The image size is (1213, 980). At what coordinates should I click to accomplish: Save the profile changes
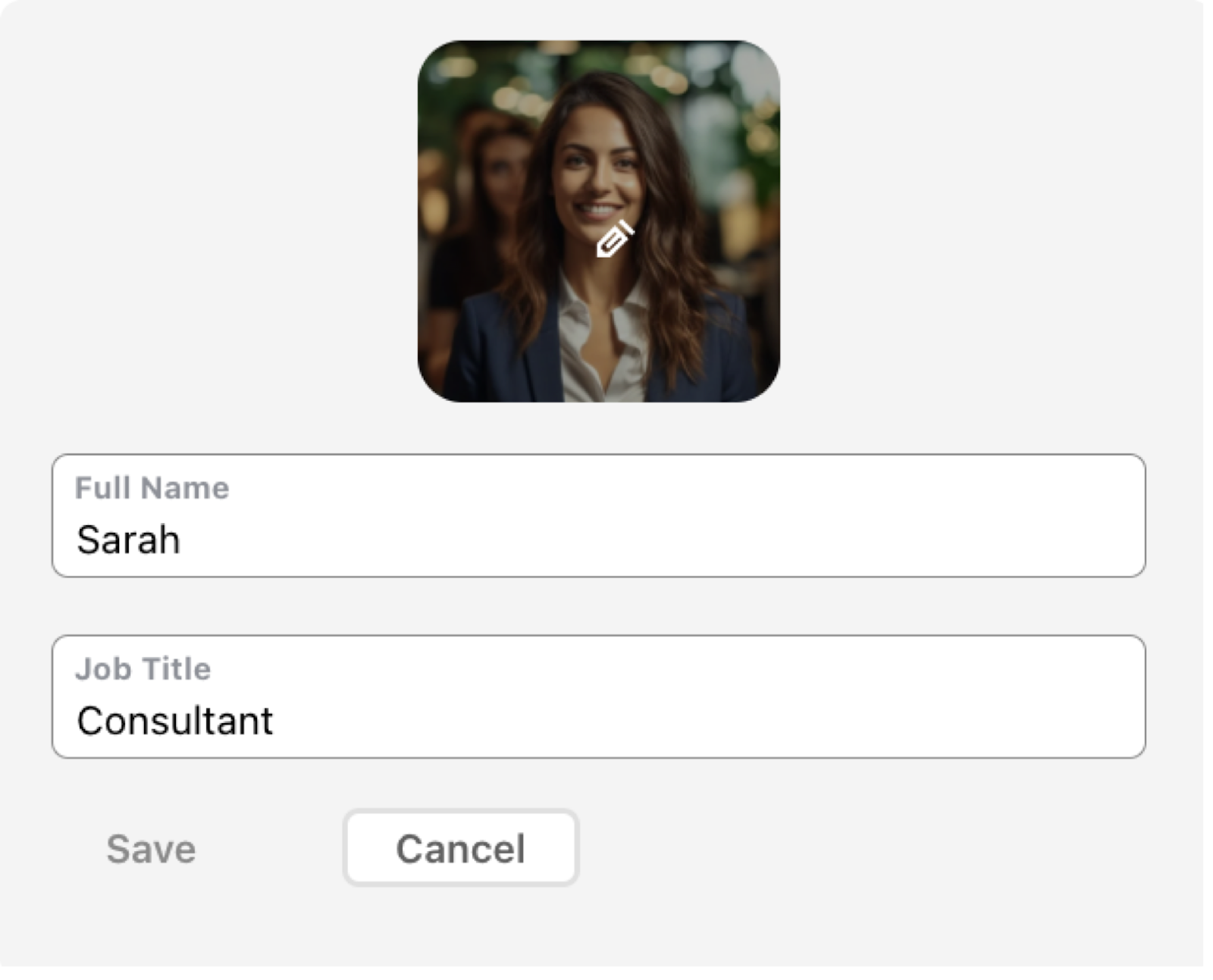pos(151,848)
